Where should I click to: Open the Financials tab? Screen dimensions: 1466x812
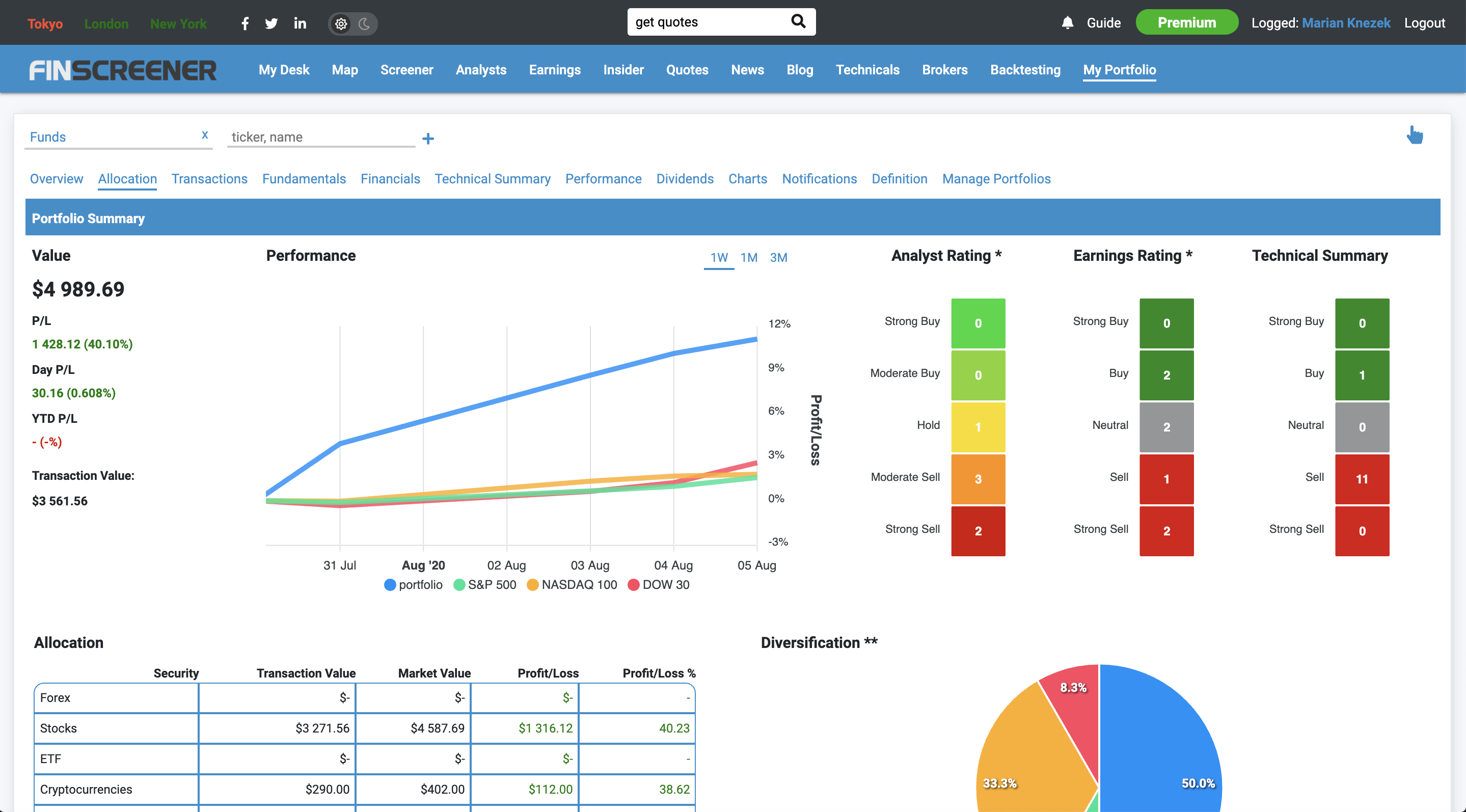coord(390,179)
